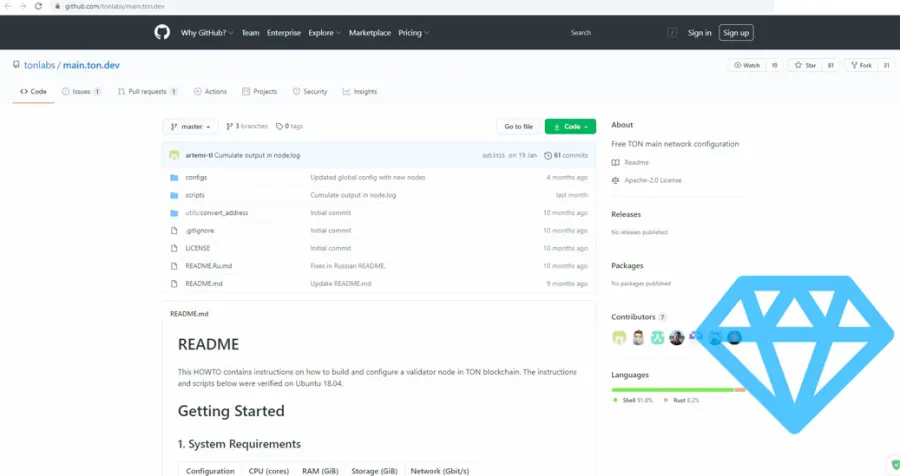Click the scales icon beside Apache-2.0 License
The height and width of the screenshot is (476, 900).
point(615,180)
